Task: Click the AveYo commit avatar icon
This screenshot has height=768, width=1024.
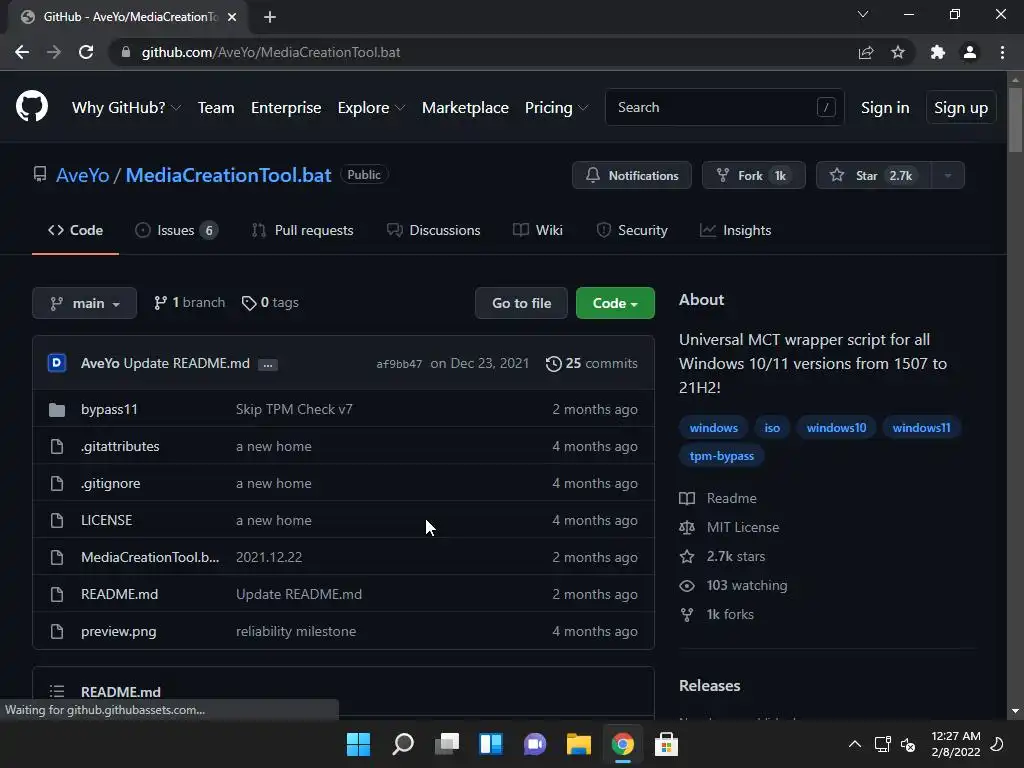Action: click(57, 362)
